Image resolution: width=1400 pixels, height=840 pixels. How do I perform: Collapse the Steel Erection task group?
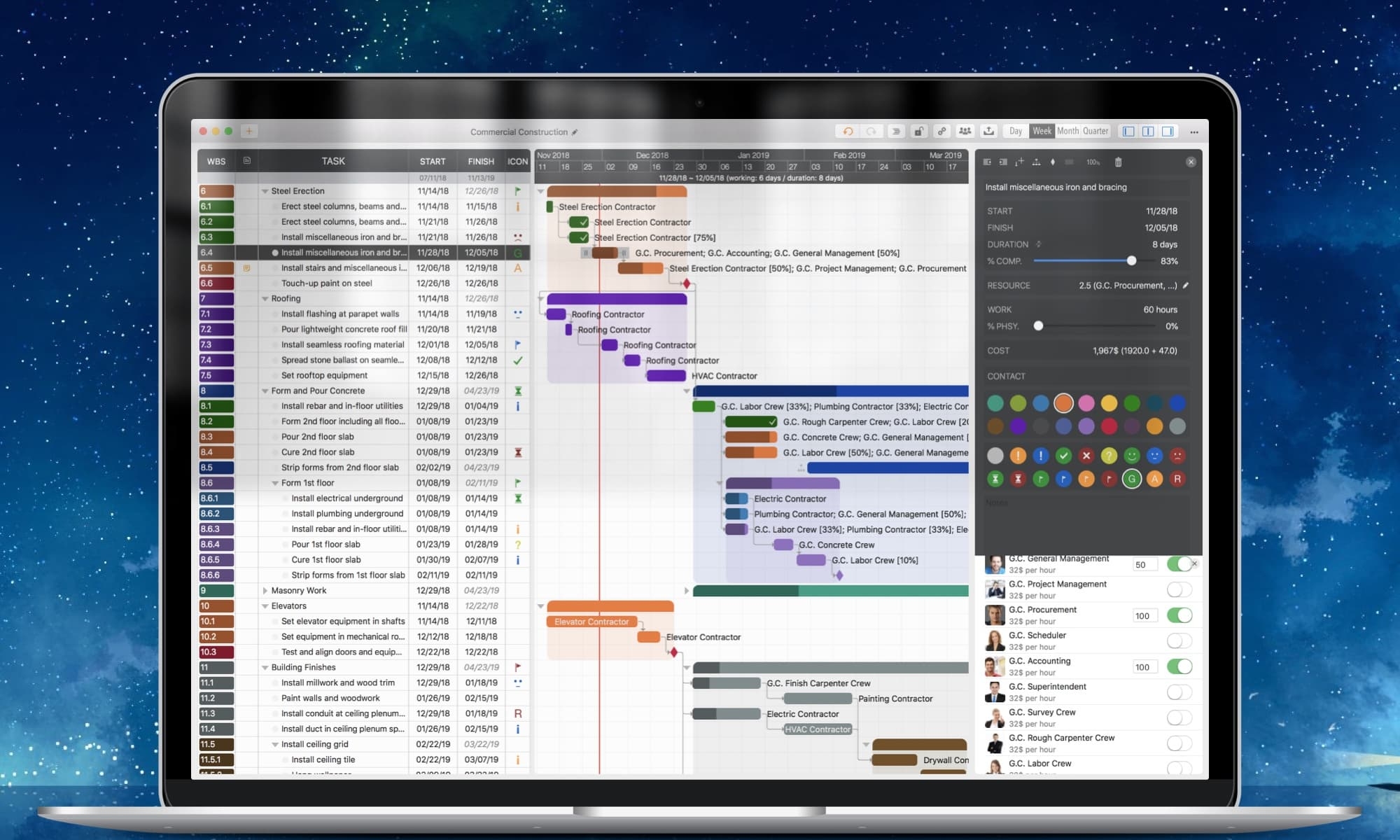point(265,190)
